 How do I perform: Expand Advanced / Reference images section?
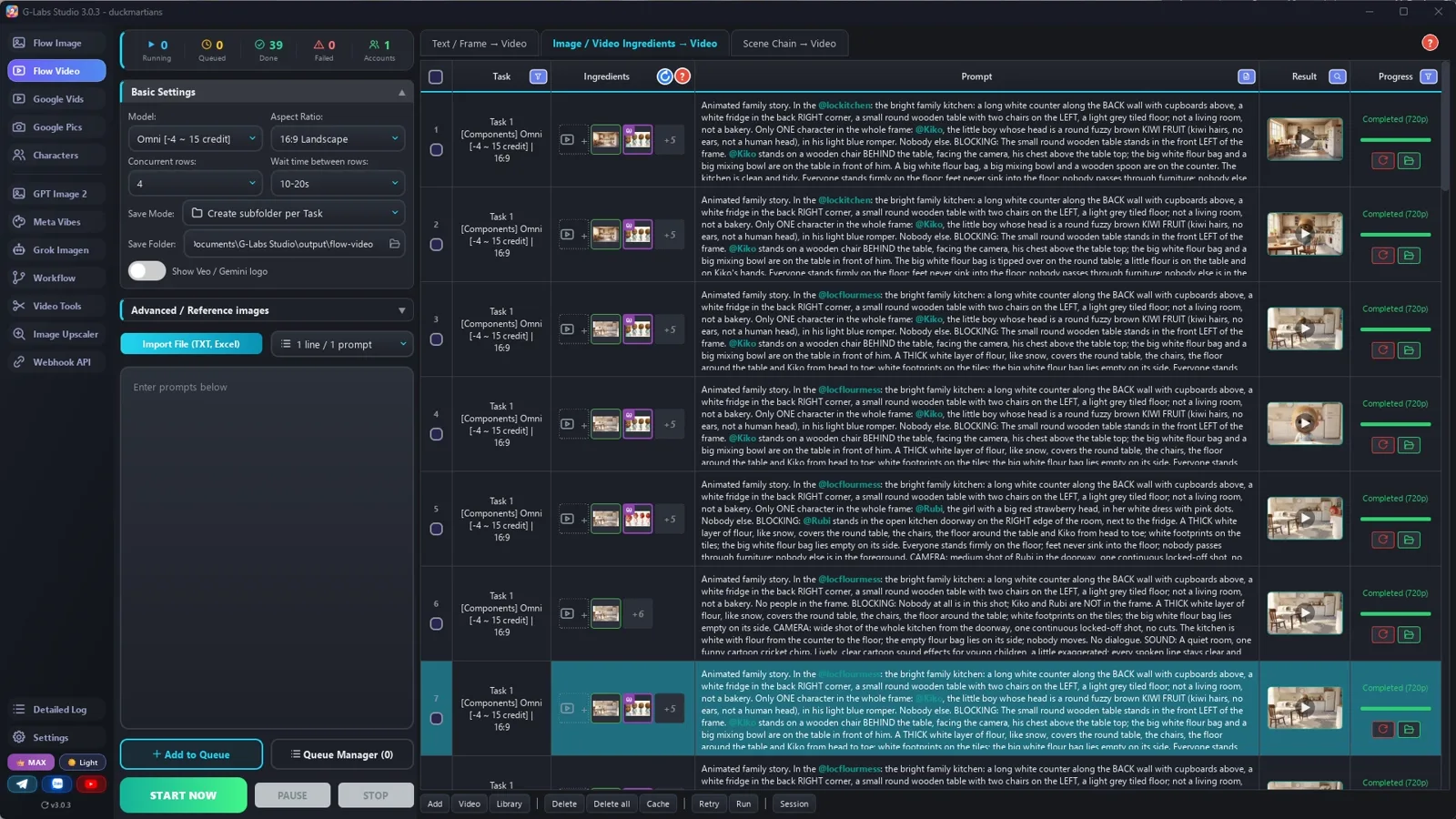267,310
